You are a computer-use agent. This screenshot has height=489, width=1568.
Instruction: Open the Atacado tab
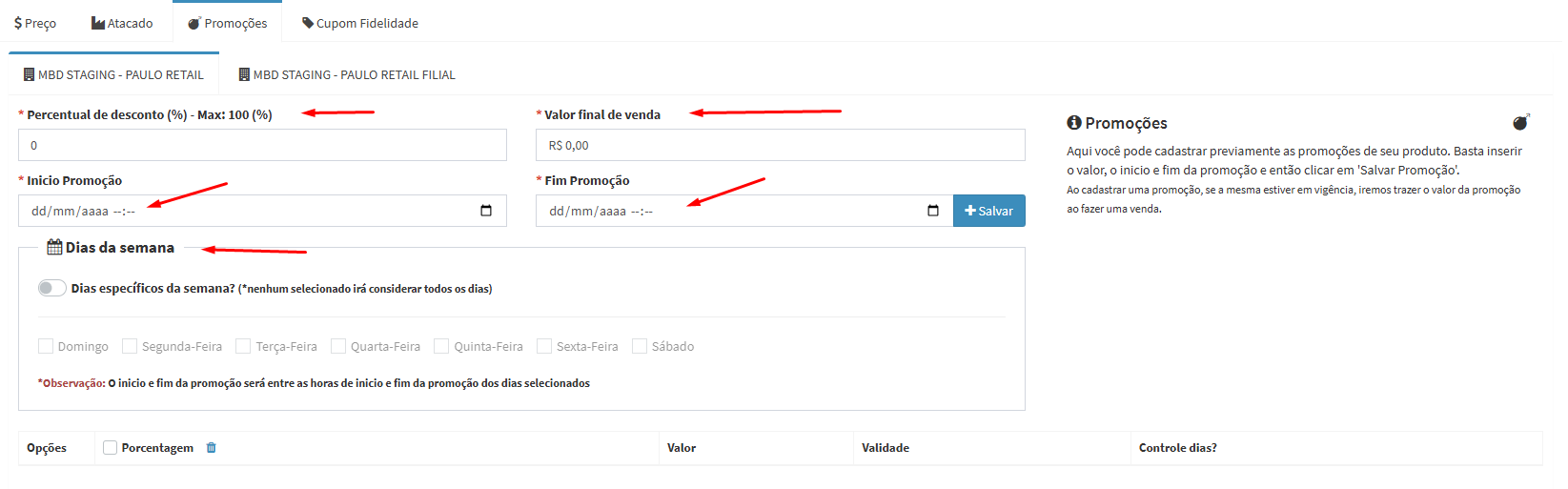(122, 23)
